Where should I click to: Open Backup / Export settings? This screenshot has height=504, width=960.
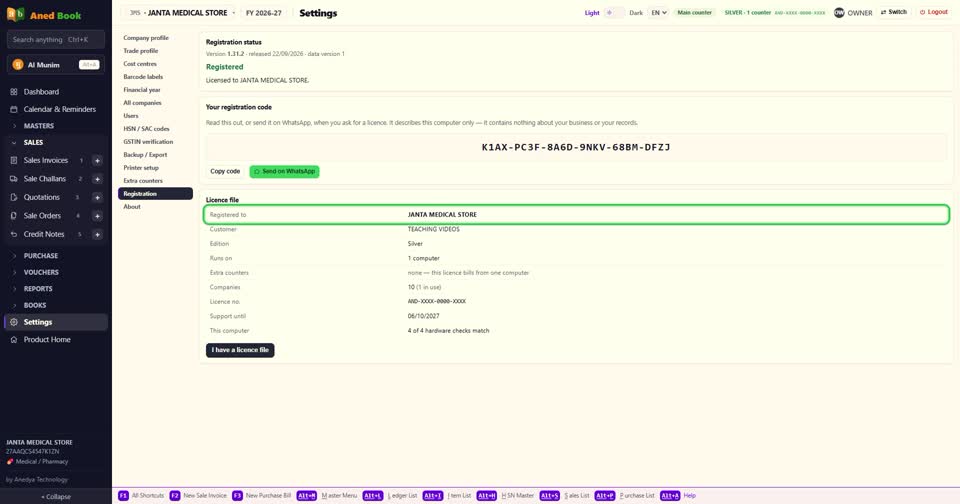point(155,155)
